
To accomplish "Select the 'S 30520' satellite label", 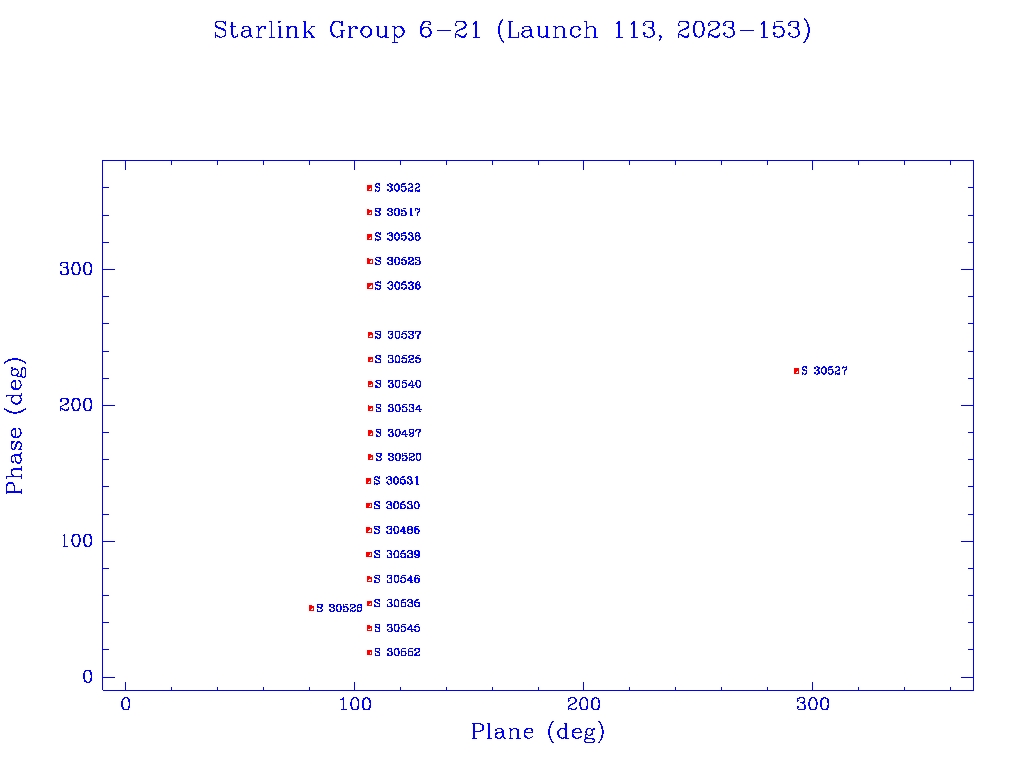I will point(398,457).
